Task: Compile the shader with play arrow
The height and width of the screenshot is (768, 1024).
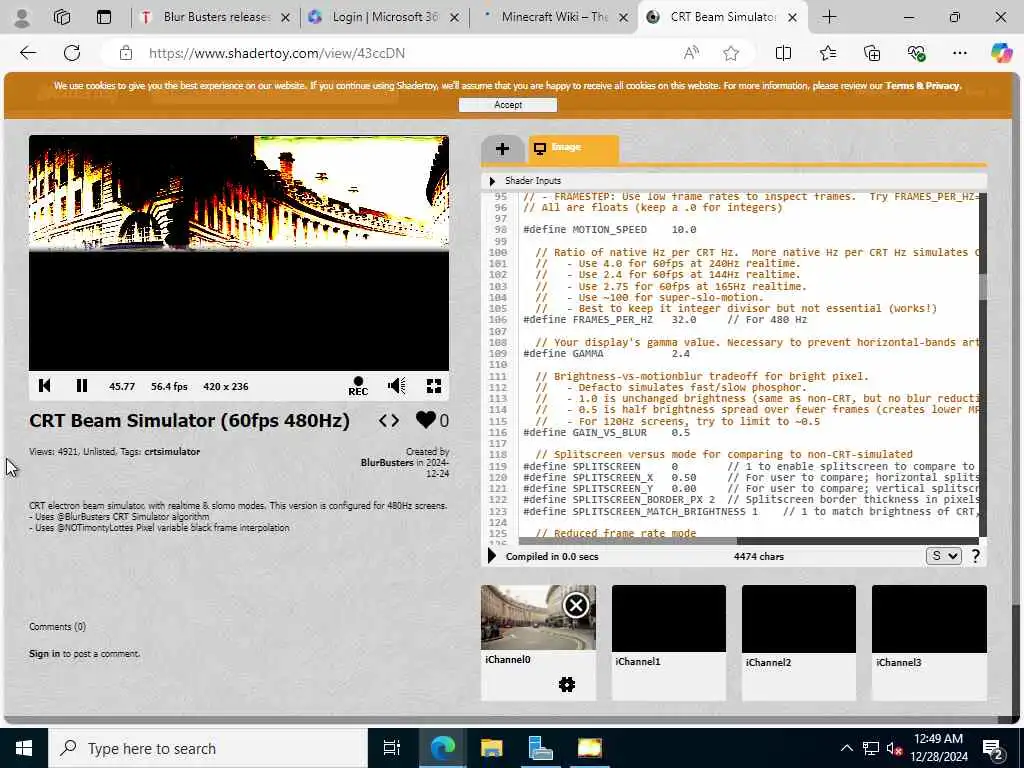Action: 492,556
